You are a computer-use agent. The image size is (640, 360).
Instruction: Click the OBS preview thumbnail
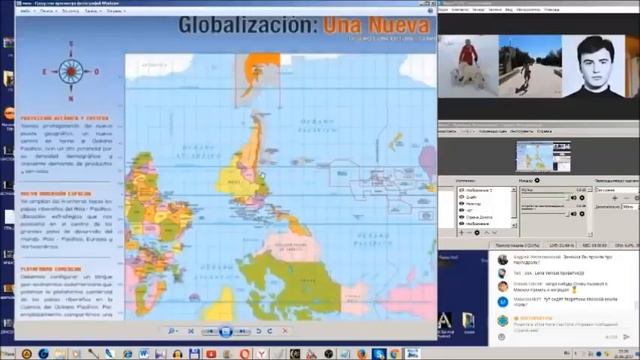543,156
